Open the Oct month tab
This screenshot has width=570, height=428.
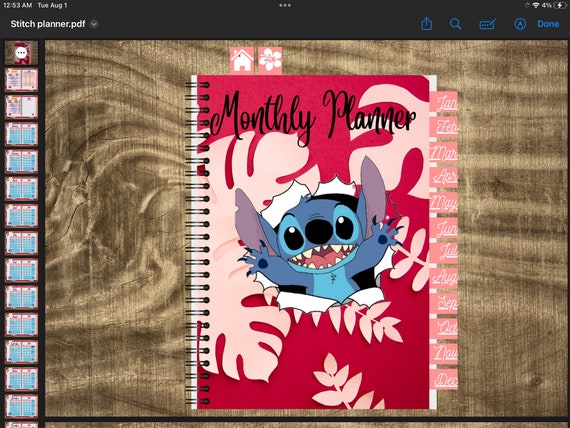click(444, 328)
